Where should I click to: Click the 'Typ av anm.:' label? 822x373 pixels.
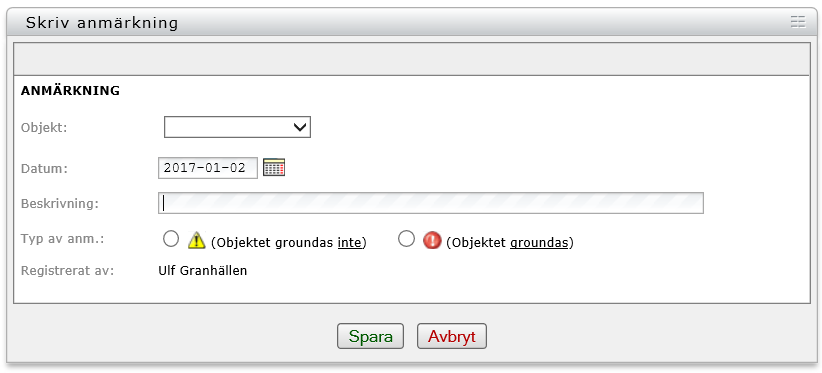point(62,239)
